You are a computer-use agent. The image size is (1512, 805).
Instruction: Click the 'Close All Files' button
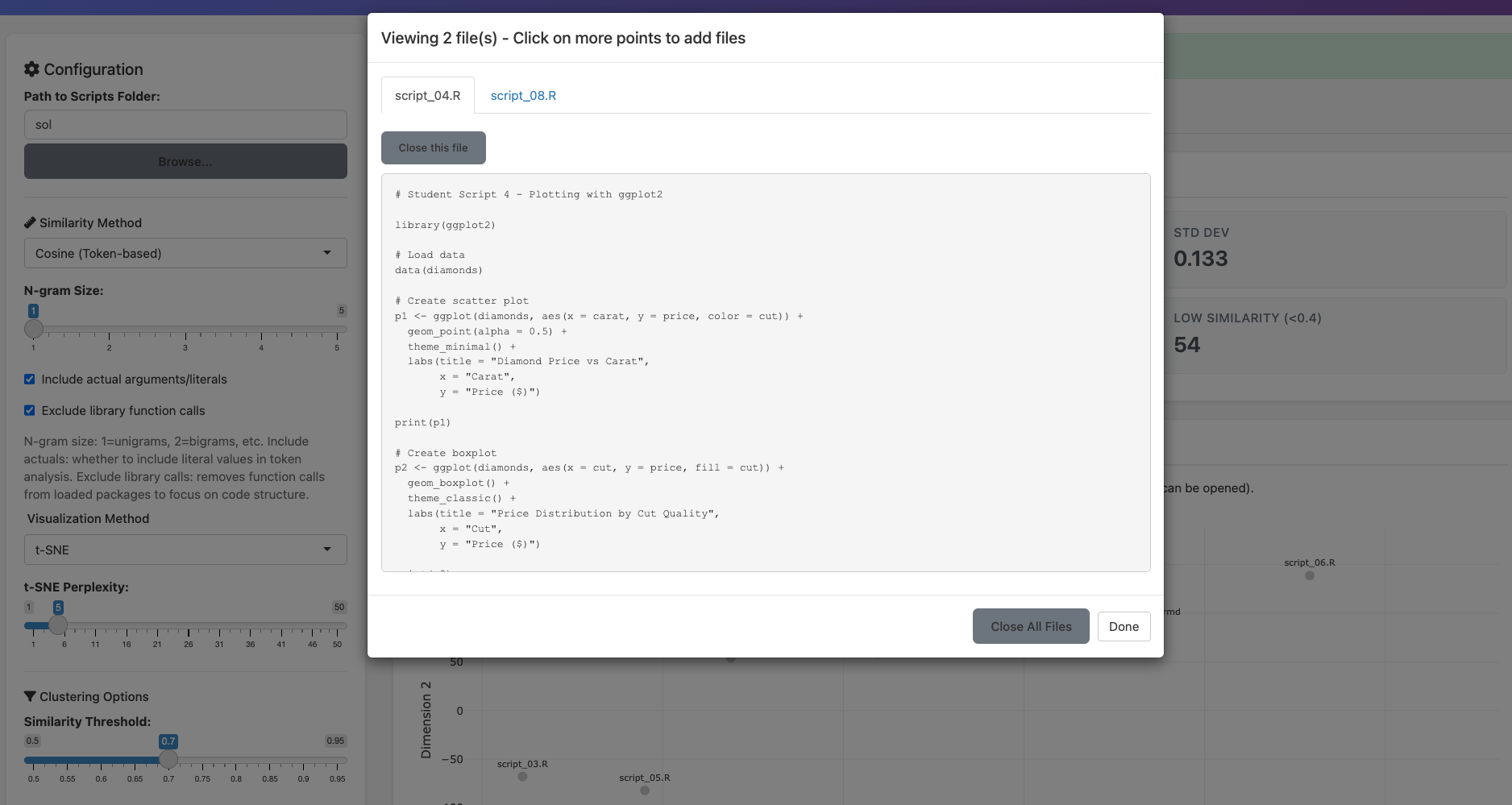1030,626
